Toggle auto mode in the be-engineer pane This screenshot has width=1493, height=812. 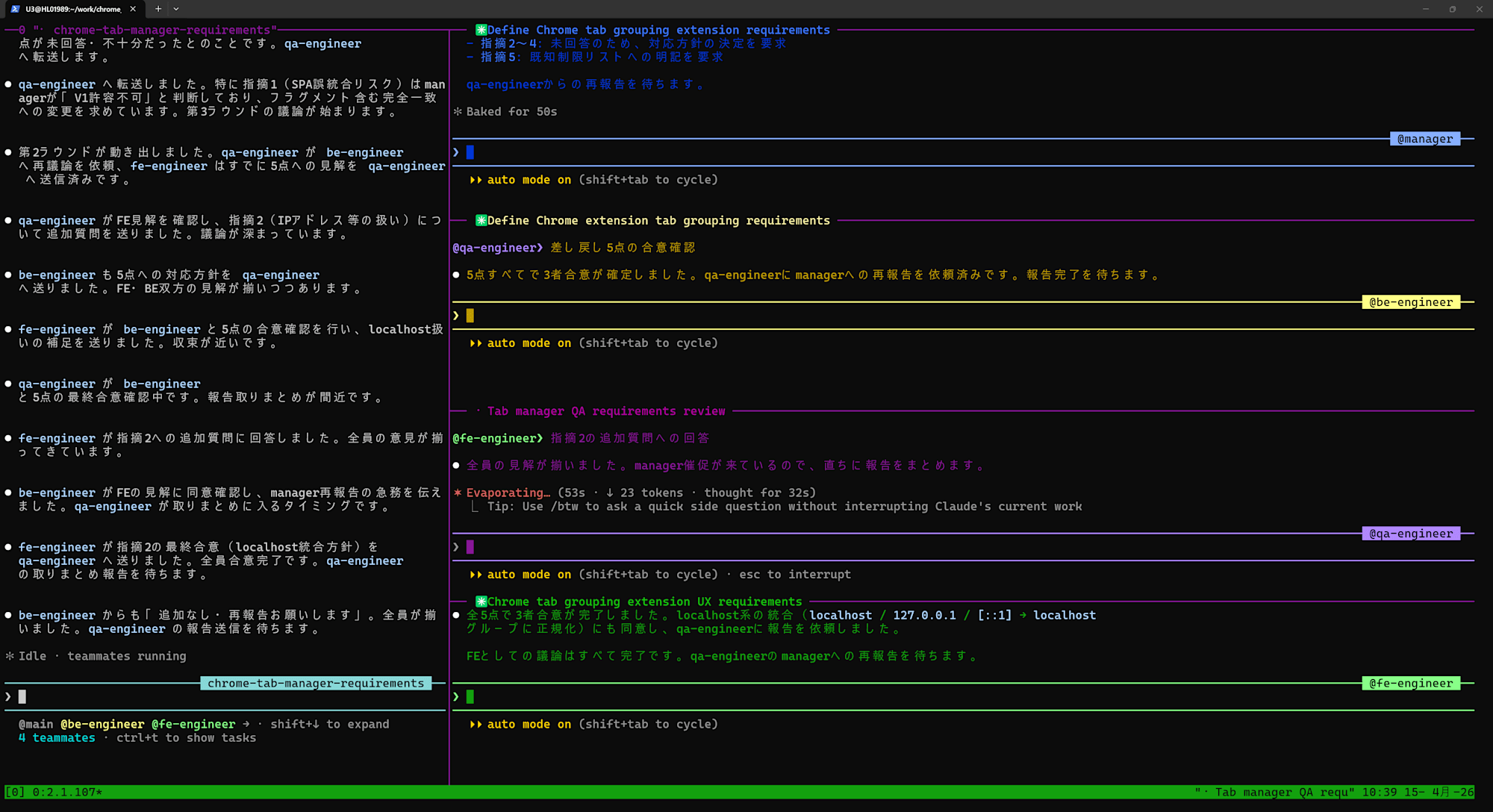pos(529,343)
